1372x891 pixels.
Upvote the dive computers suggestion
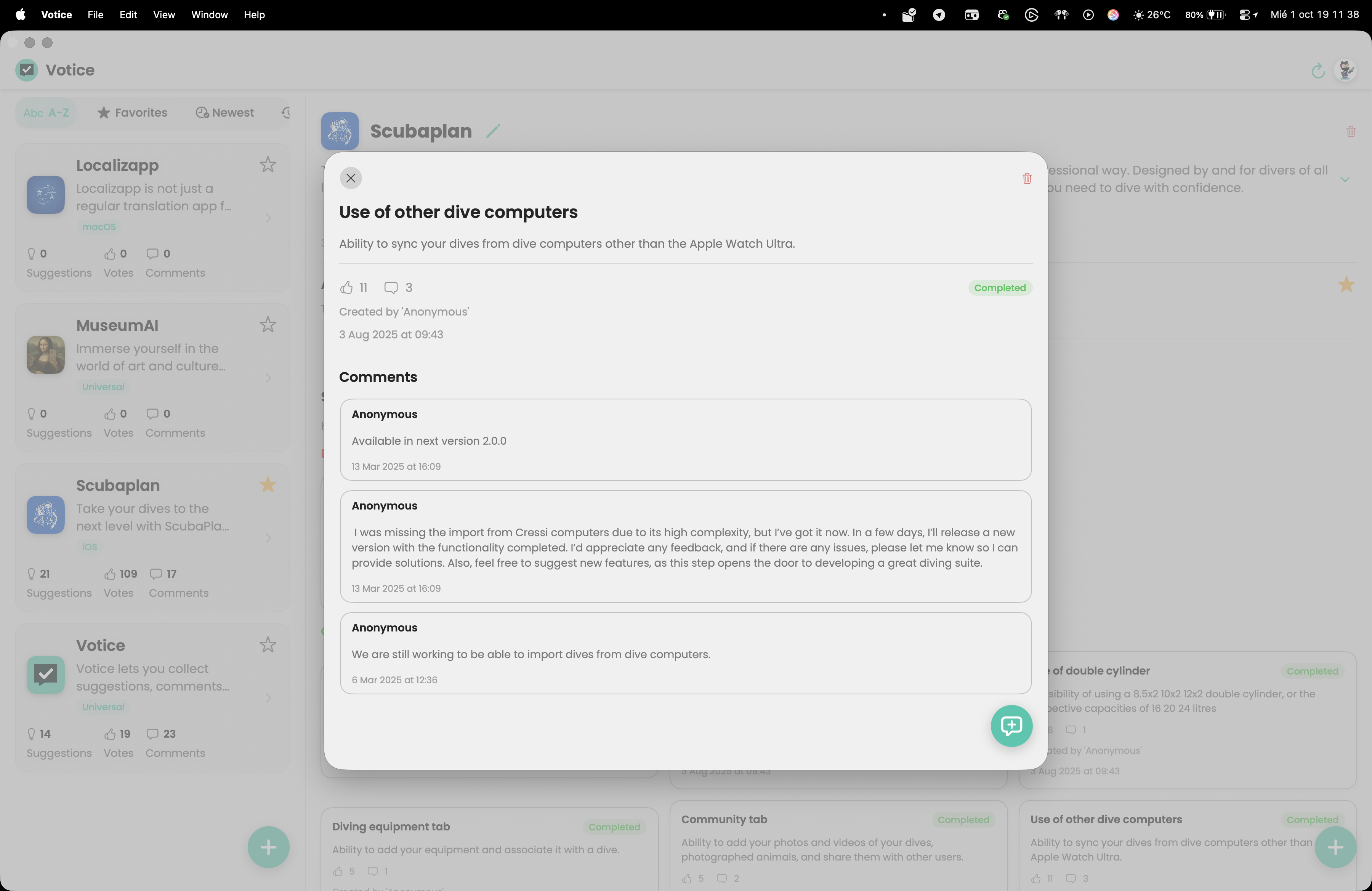point(346,288)
